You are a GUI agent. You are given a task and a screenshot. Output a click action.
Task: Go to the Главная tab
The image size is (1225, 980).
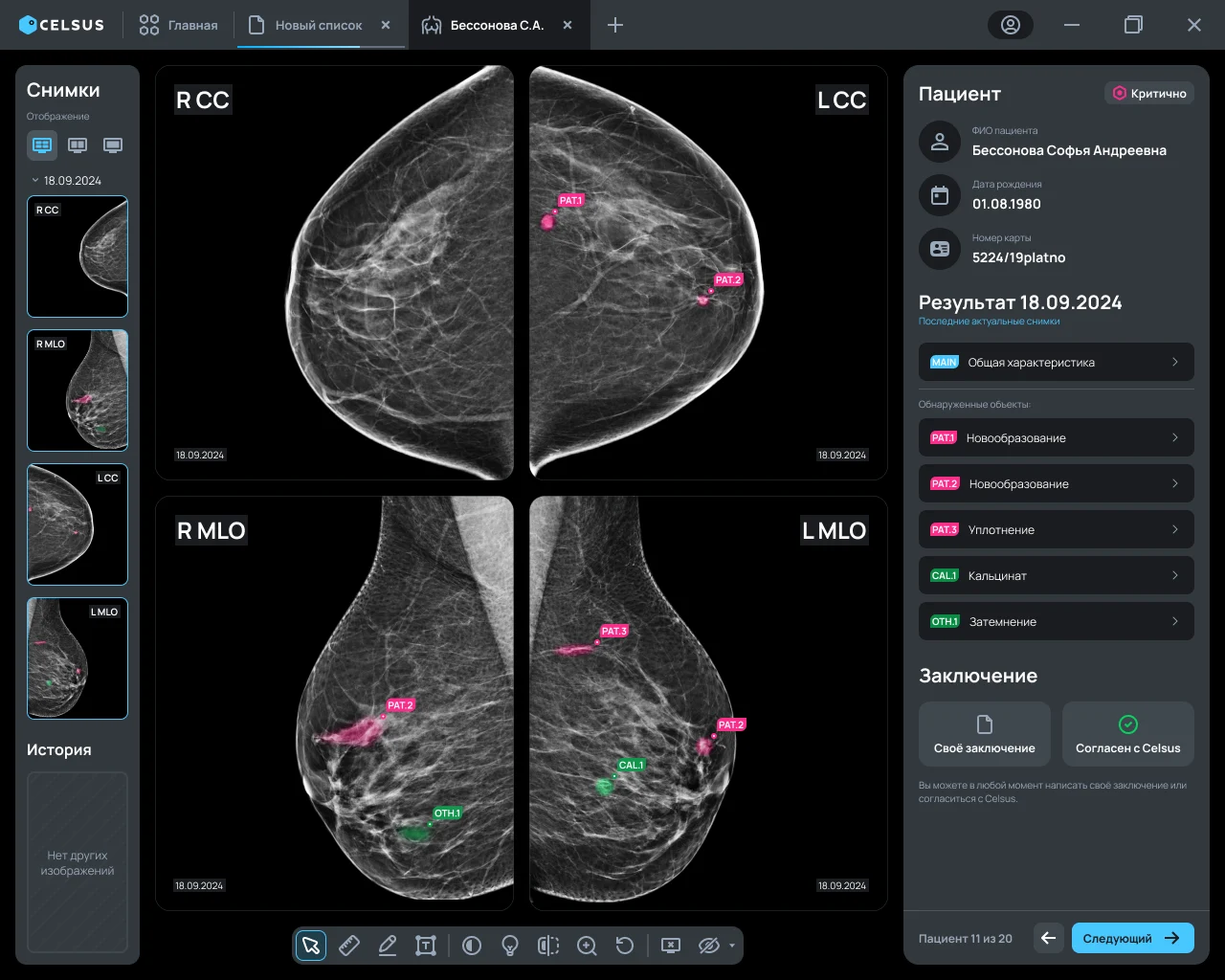[x=179, y=25]
